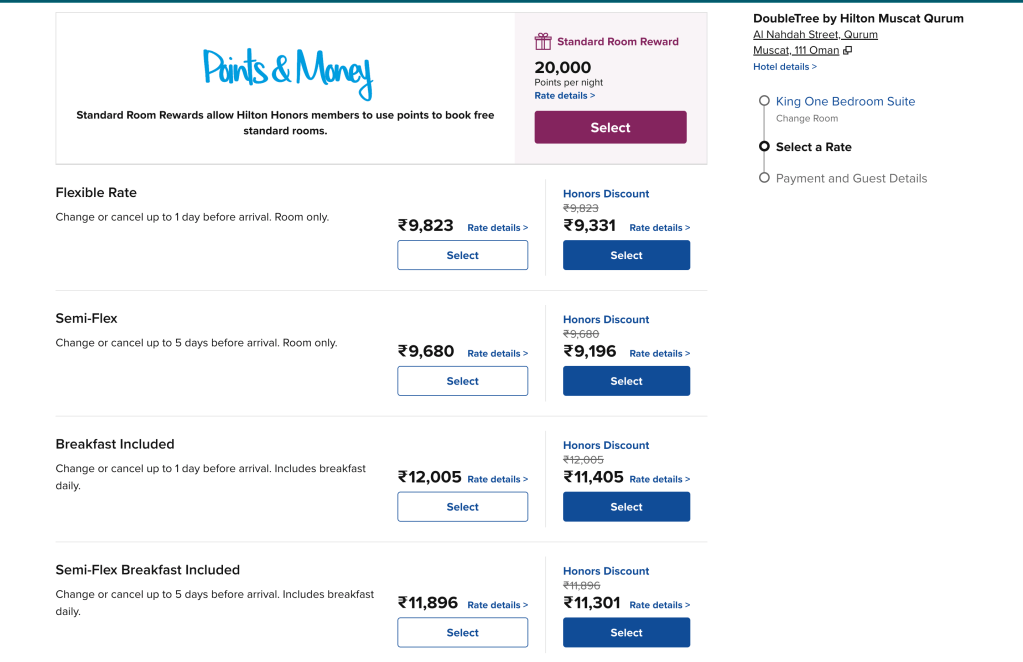Select the Semi-Flex rate at ₹9,680
This screenshot has height=662, width=1023.
(462, 381)
